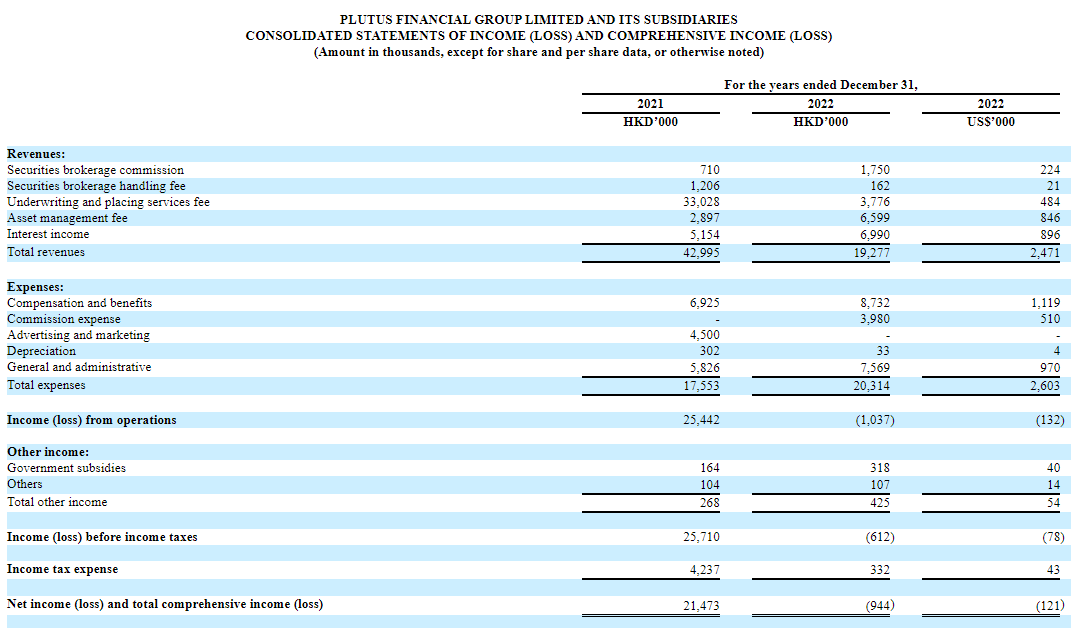Click the 2021 advertising value 4,500
The image size is (1076, 628).
click(705, 335)
